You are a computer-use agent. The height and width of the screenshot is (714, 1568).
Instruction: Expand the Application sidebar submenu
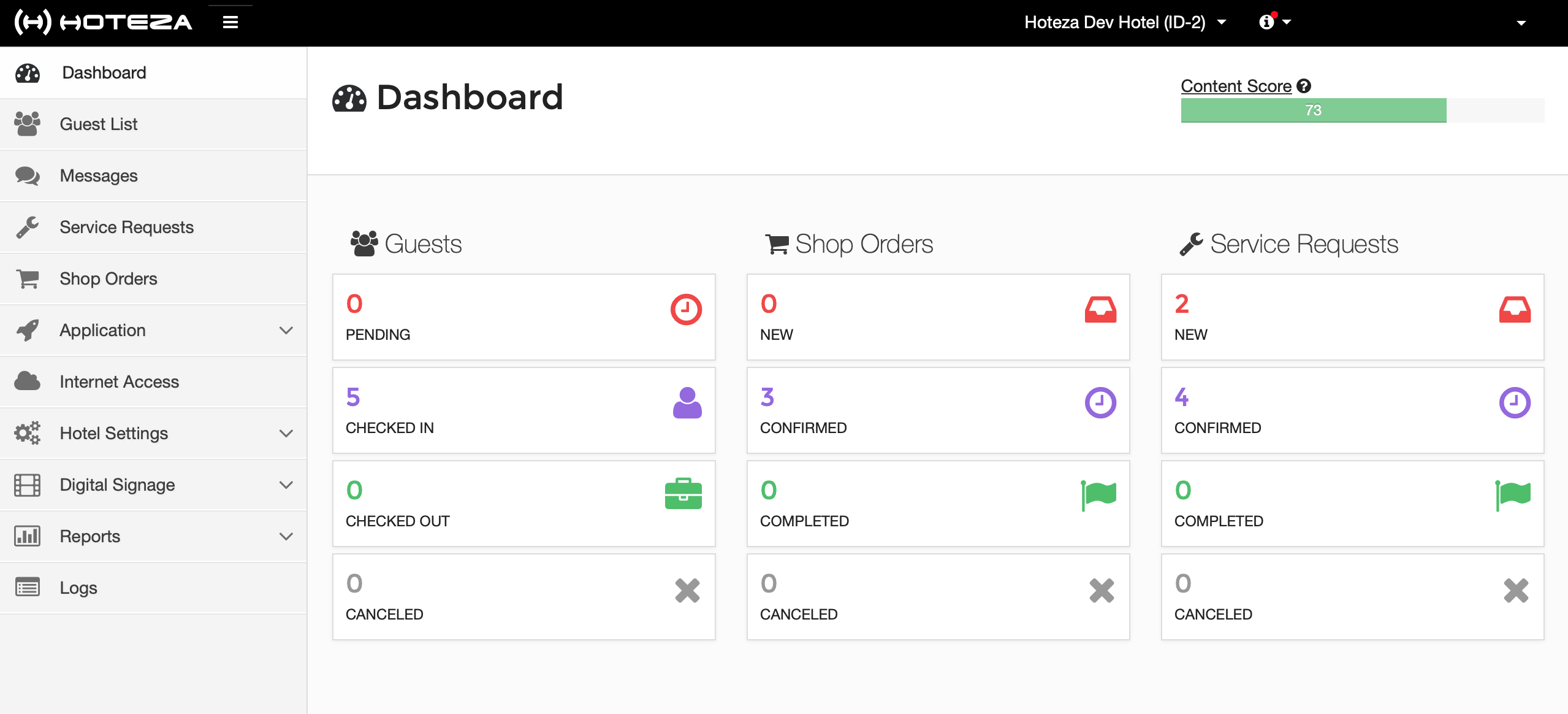point(286,331)
